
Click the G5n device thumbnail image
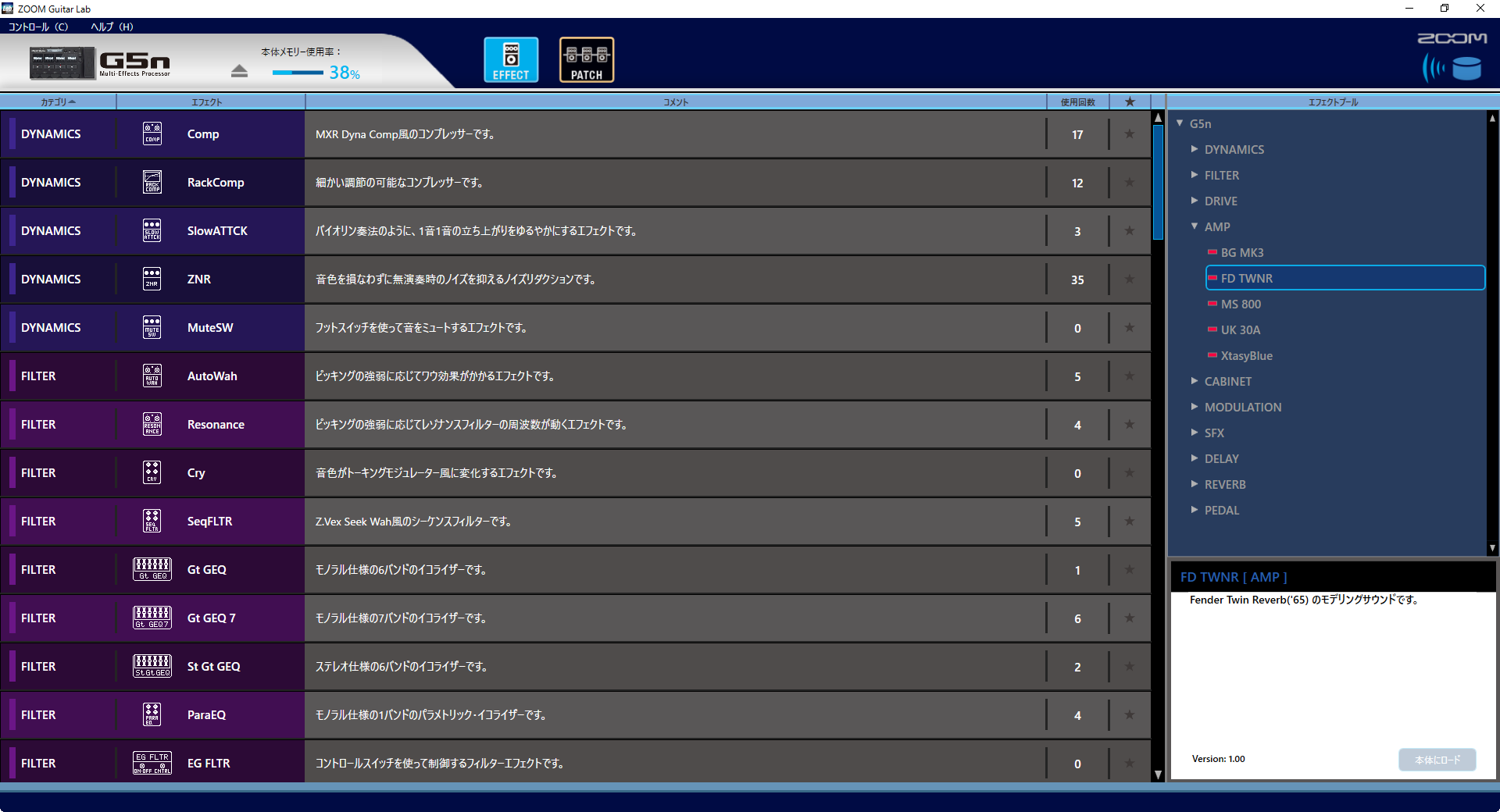(x=62, y=63)
